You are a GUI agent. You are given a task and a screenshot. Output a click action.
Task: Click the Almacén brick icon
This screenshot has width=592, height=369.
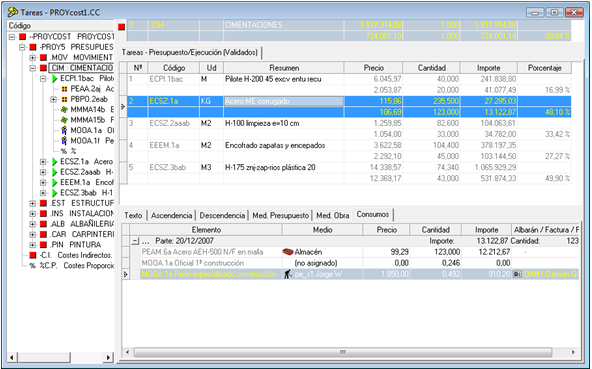(288, 252)
